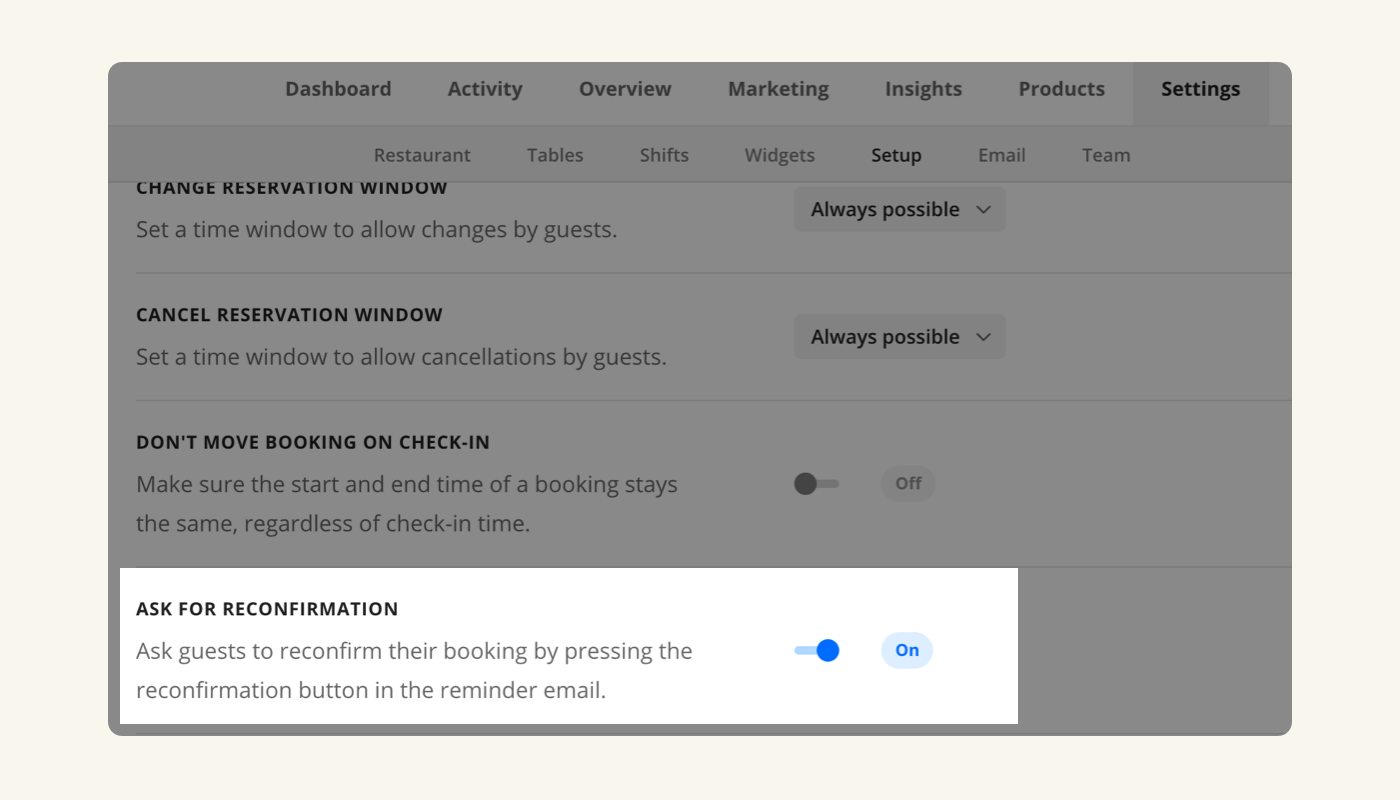Screen dimensions: 1400x800
Task: Switch to the Team sub-tab
Action: (1106, 155)
